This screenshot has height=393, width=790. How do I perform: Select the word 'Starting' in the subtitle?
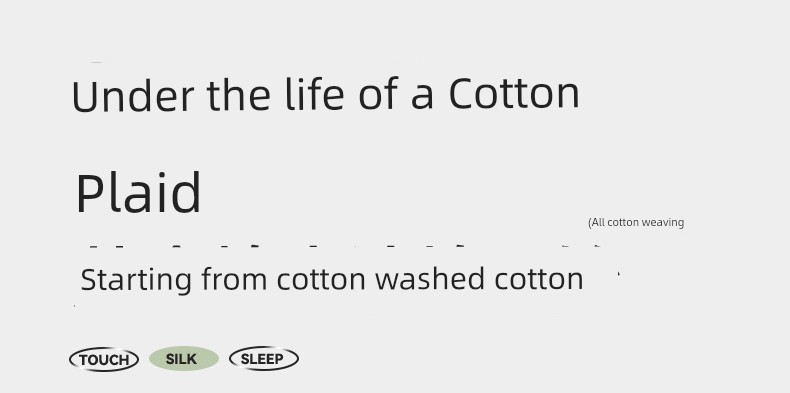[136, 280]
